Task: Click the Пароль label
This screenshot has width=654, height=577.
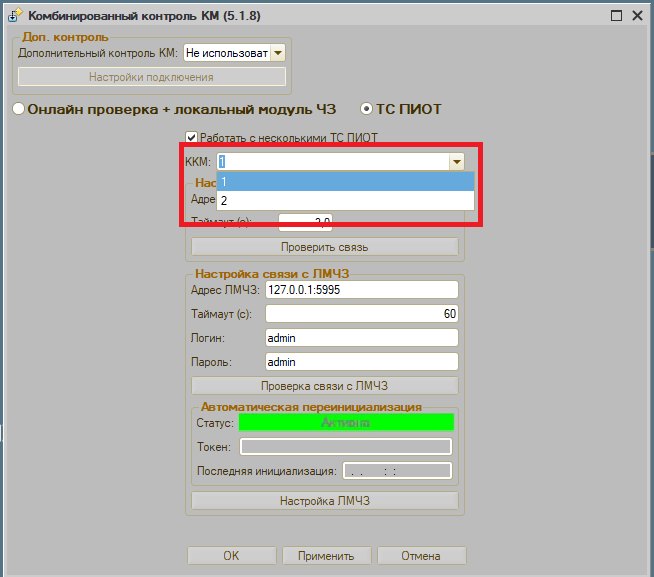Action: 211,362
